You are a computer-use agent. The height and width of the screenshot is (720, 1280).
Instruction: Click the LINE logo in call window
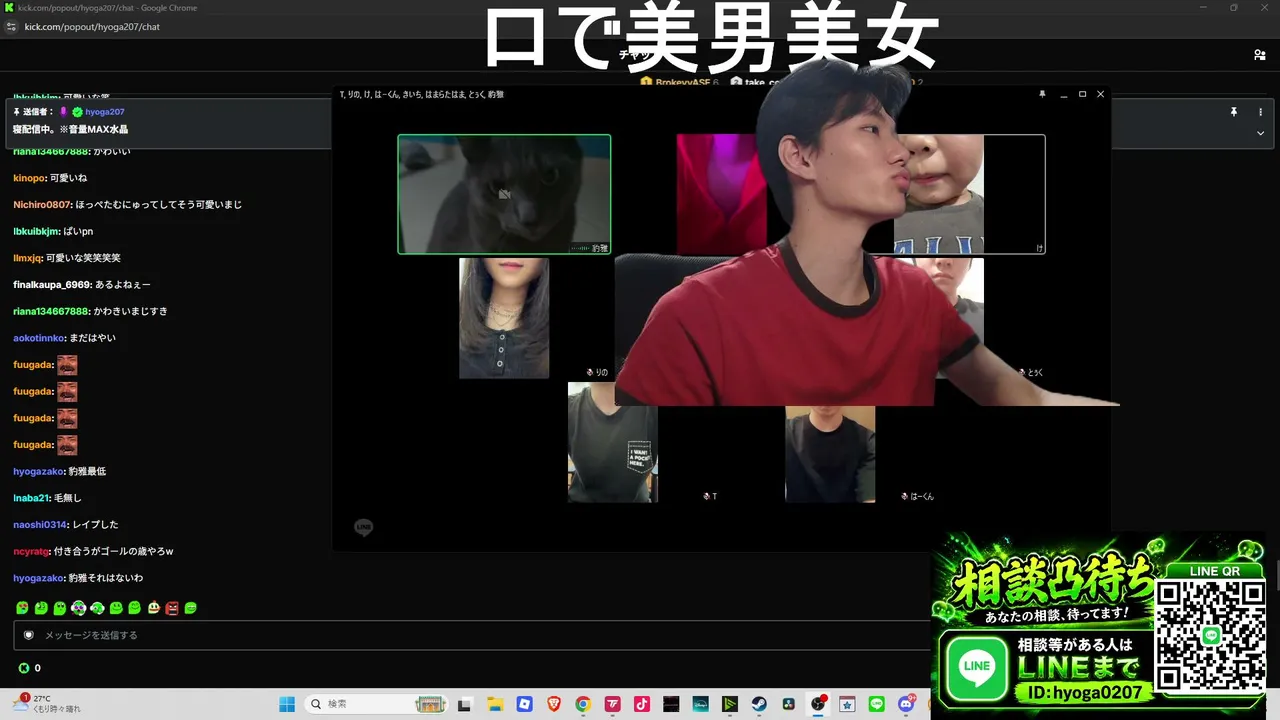pyautogui.click(x=364, y=527)
